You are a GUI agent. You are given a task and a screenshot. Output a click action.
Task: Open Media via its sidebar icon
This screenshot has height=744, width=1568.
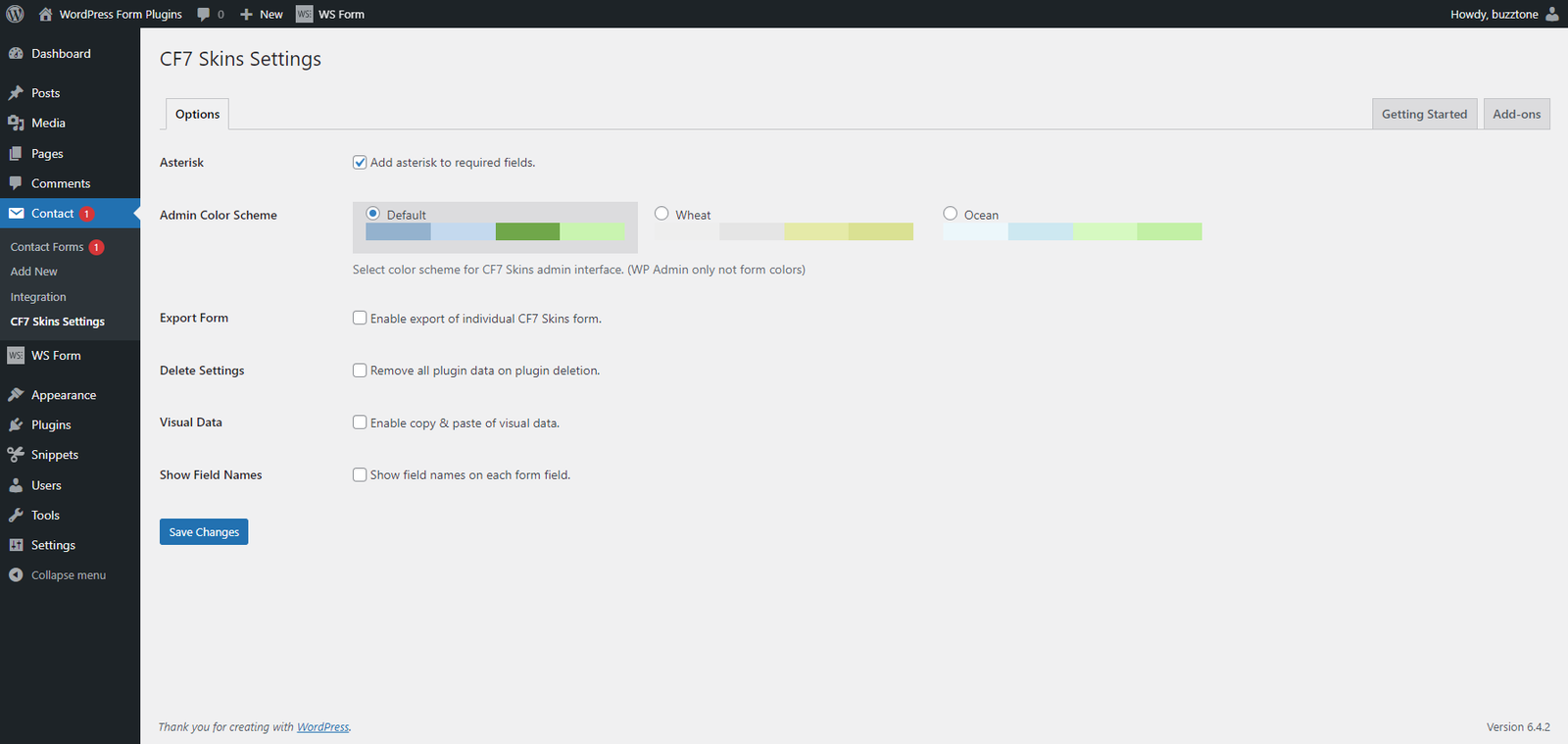16,123
